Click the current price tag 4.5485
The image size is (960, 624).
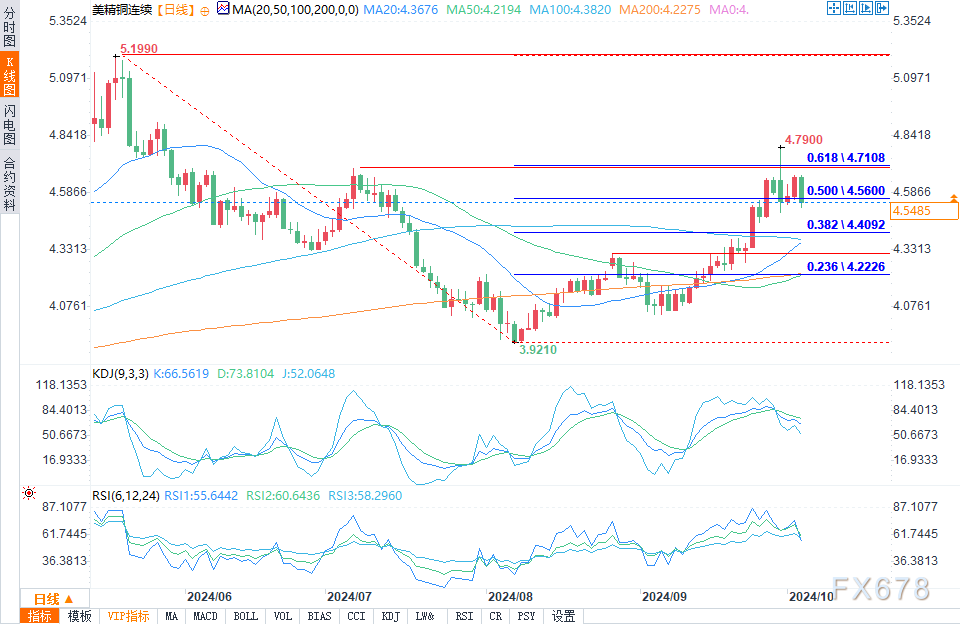[924, 211]
